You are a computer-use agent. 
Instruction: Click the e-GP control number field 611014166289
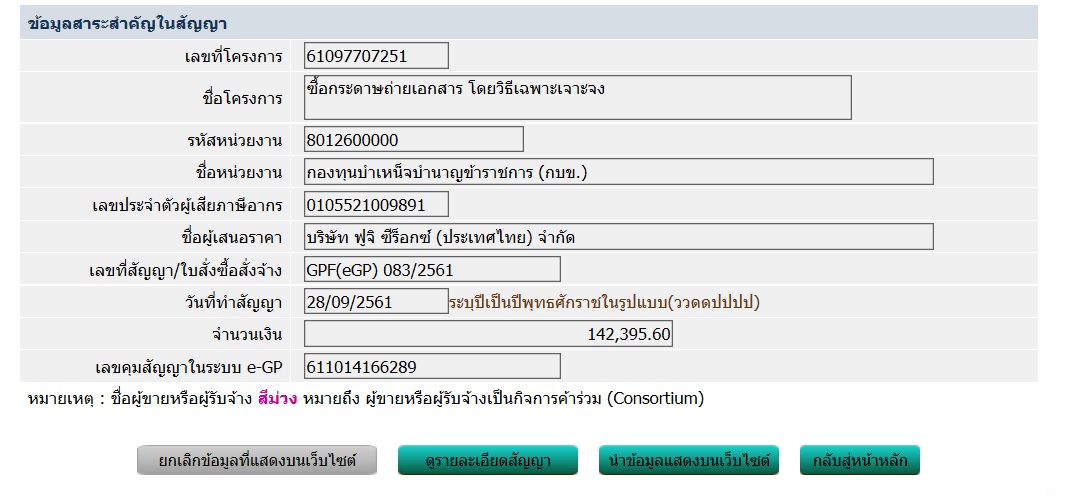pyautogui.click(x=432, y=366)
